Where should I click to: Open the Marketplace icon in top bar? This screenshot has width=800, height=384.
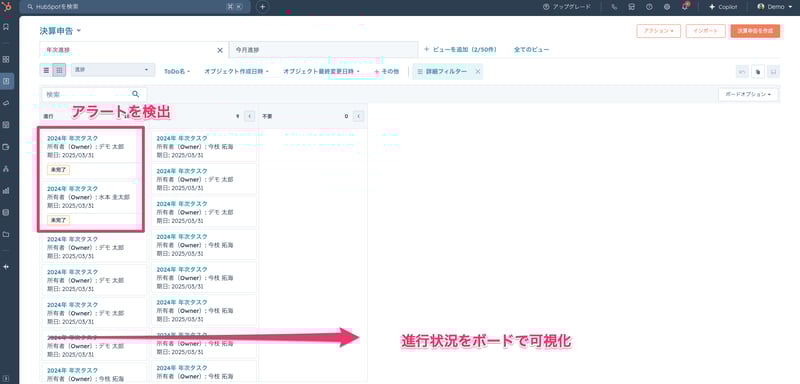(x=632, y=7)
